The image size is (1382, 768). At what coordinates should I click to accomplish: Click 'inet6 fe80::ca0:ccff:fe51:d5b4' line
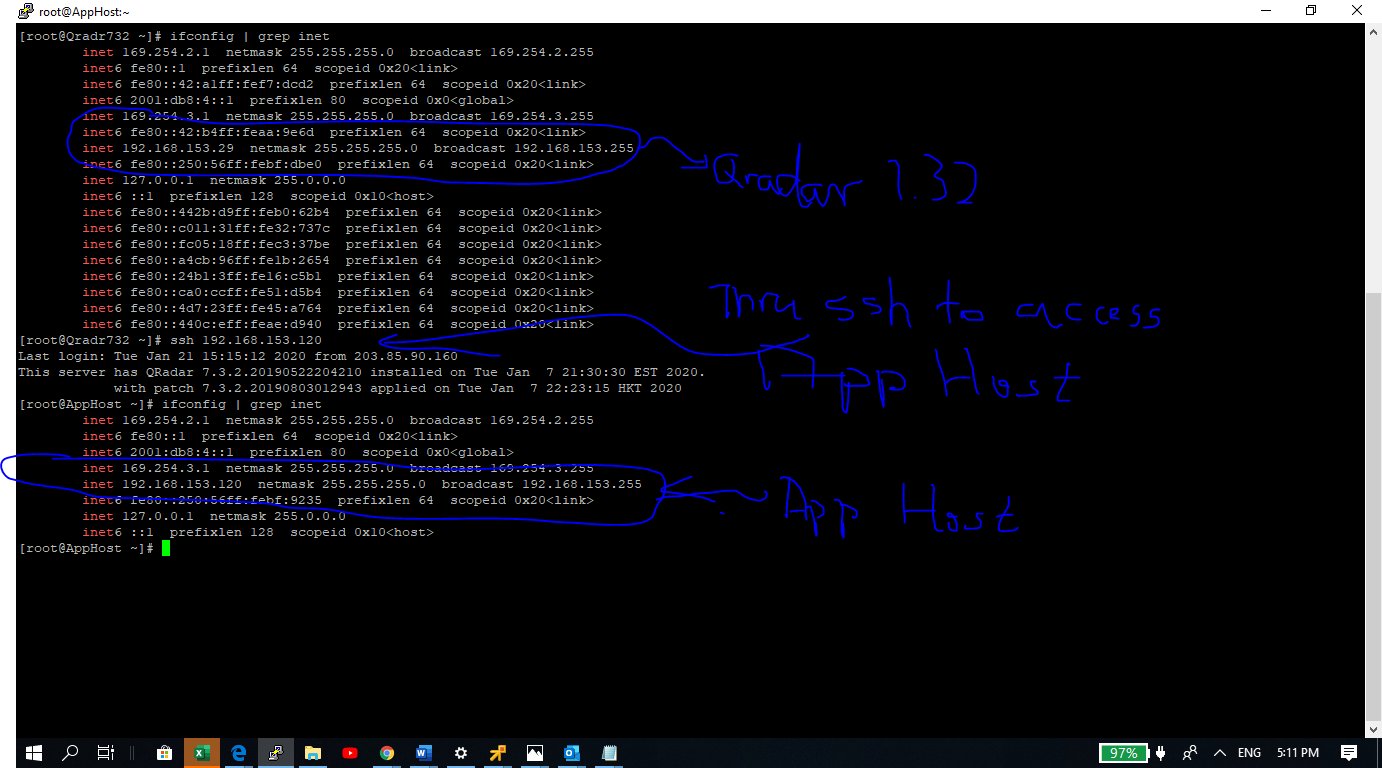[x=338, y=292]
